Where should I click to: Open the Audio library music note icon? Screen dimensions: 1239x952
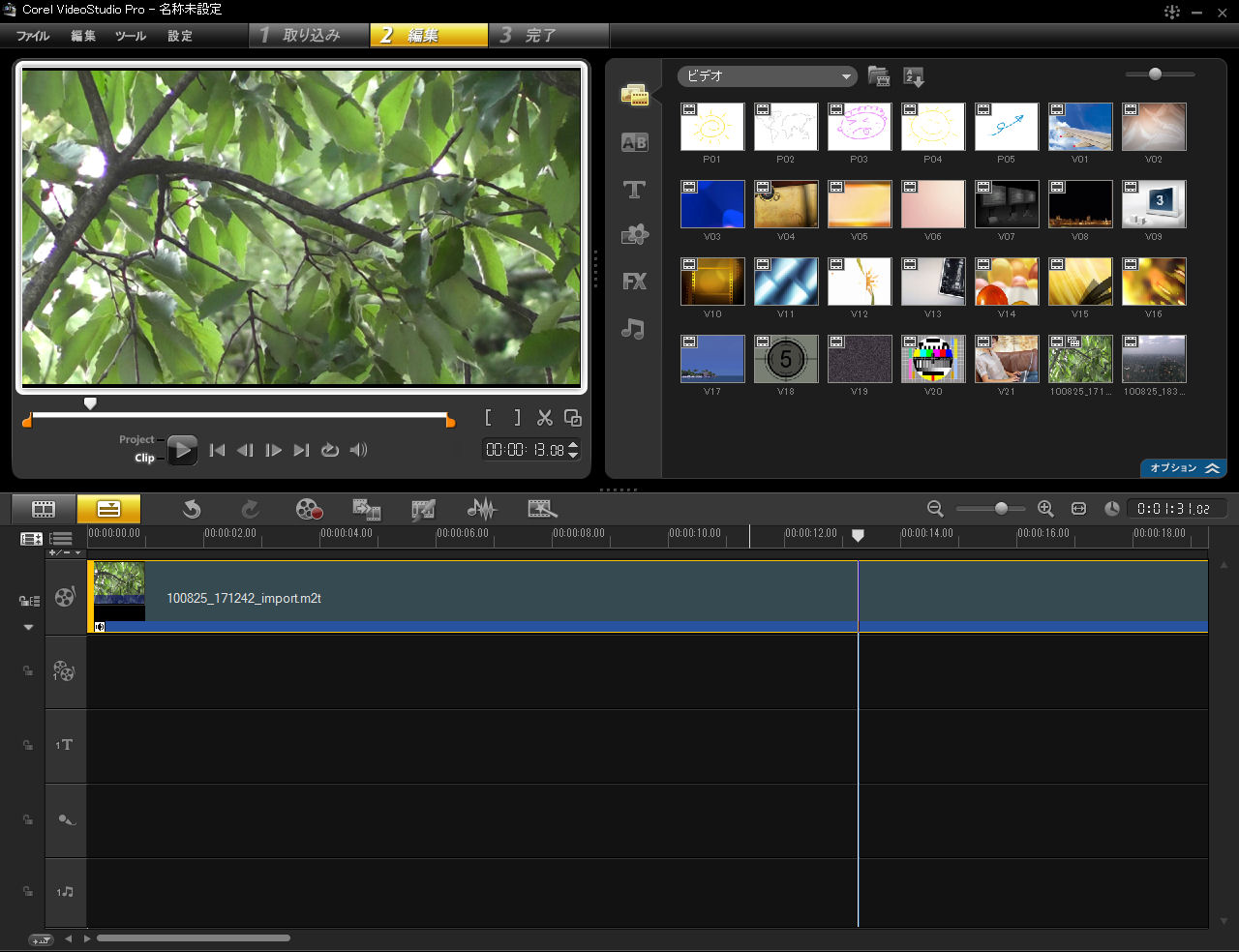[633, 329]
